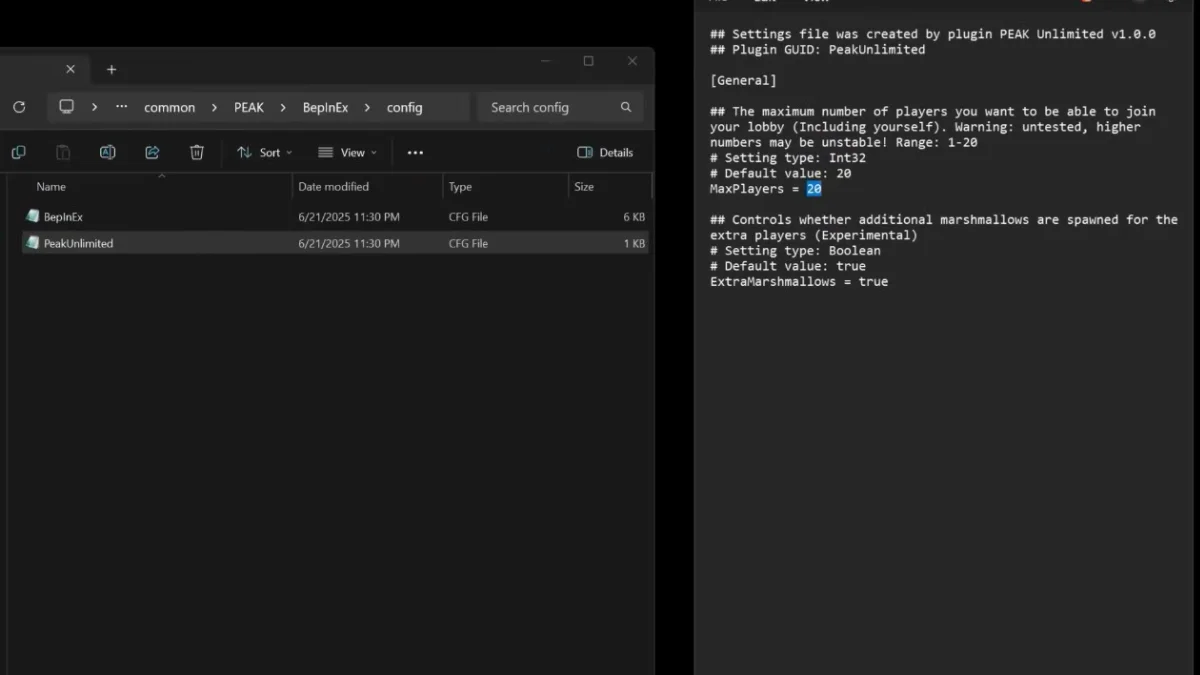Click the 6 KB size value
The image size is (1200, 675).
coord(635,216)
